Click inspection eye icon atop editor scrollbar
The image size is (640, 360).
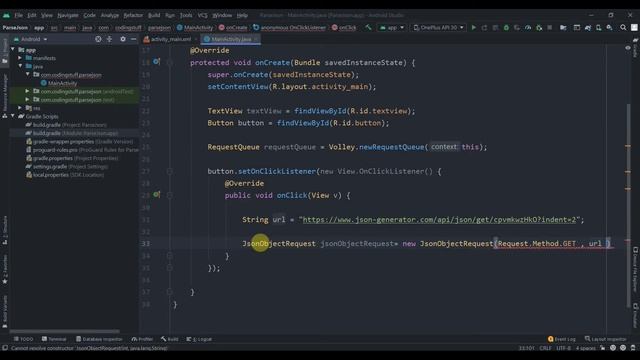pyautogui.click(x=628, y=48)
